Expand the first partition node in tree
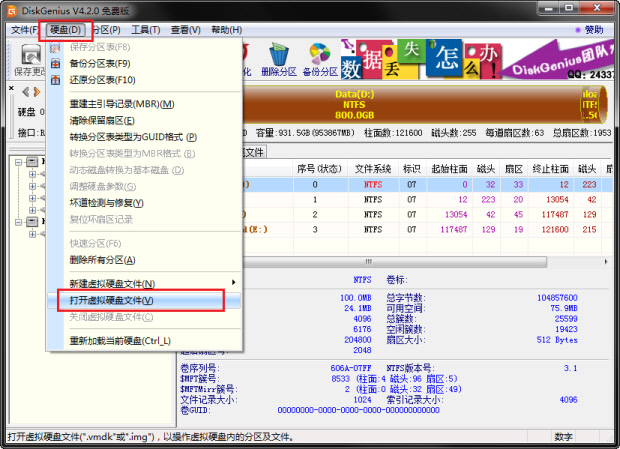Viewport: 620px width, 449px height. (x=32, y=174)
